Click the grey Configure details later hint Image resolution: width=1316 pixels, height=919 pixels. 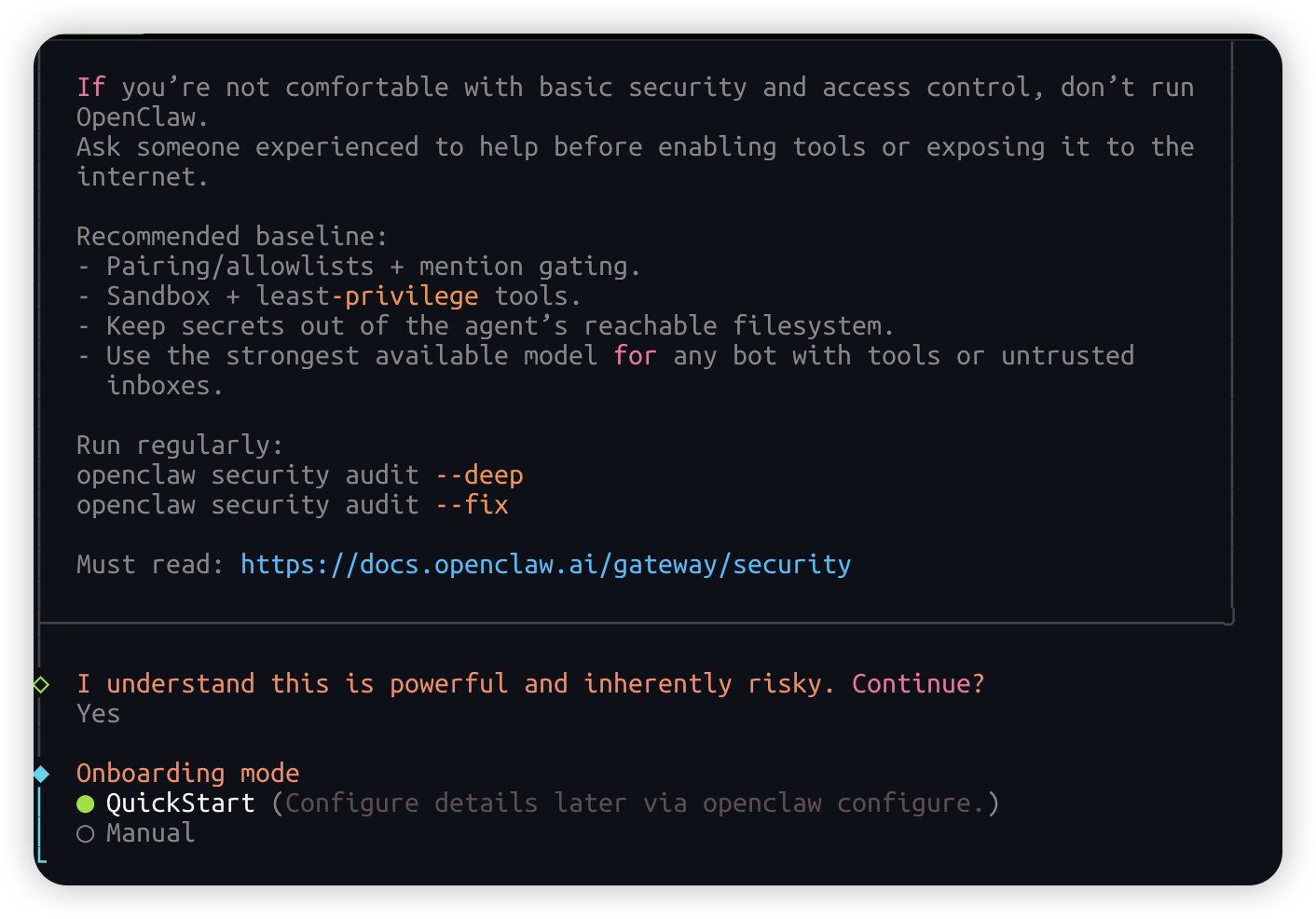635,803
